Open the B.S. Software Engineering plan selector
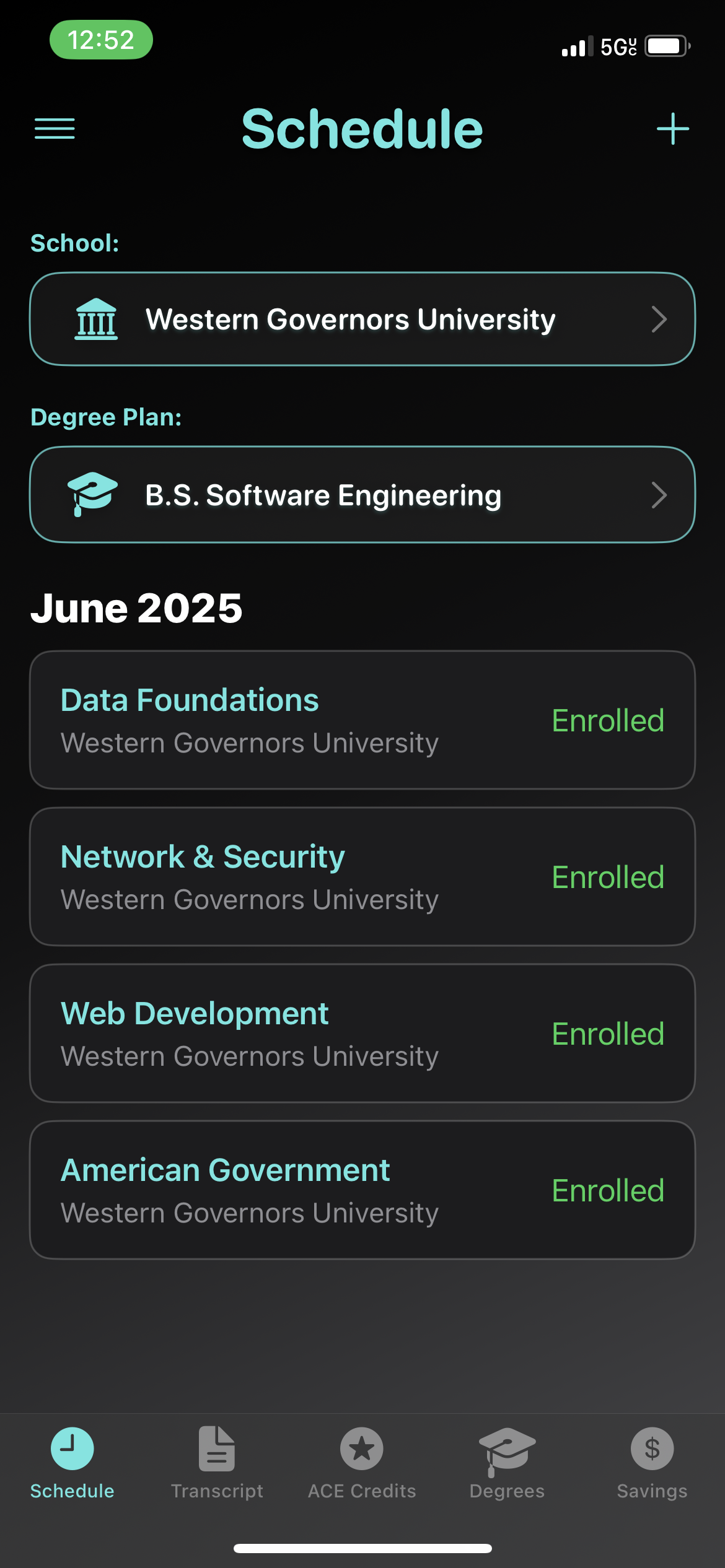Viewport: 725px width, 1568px height. click(323, 495)
